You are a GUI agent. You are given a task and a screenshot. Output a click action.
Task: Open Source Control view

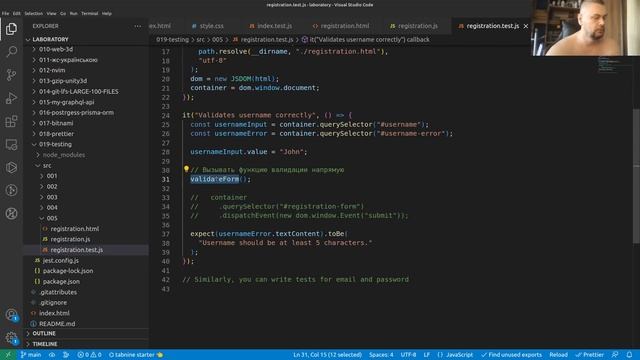[11, 75]
